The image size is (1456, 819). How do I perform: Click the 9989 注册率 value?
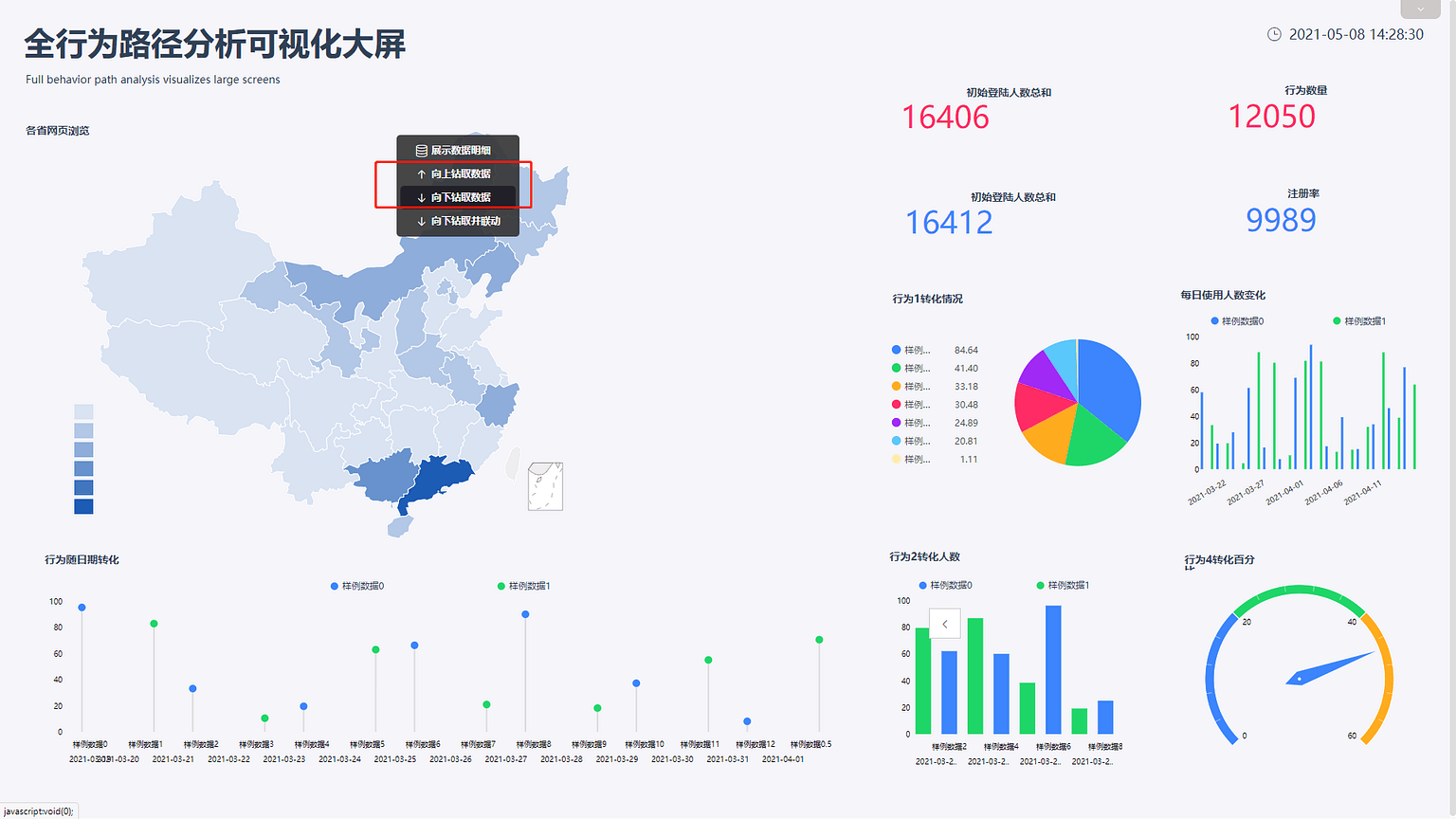click(x=1281, y=220)
